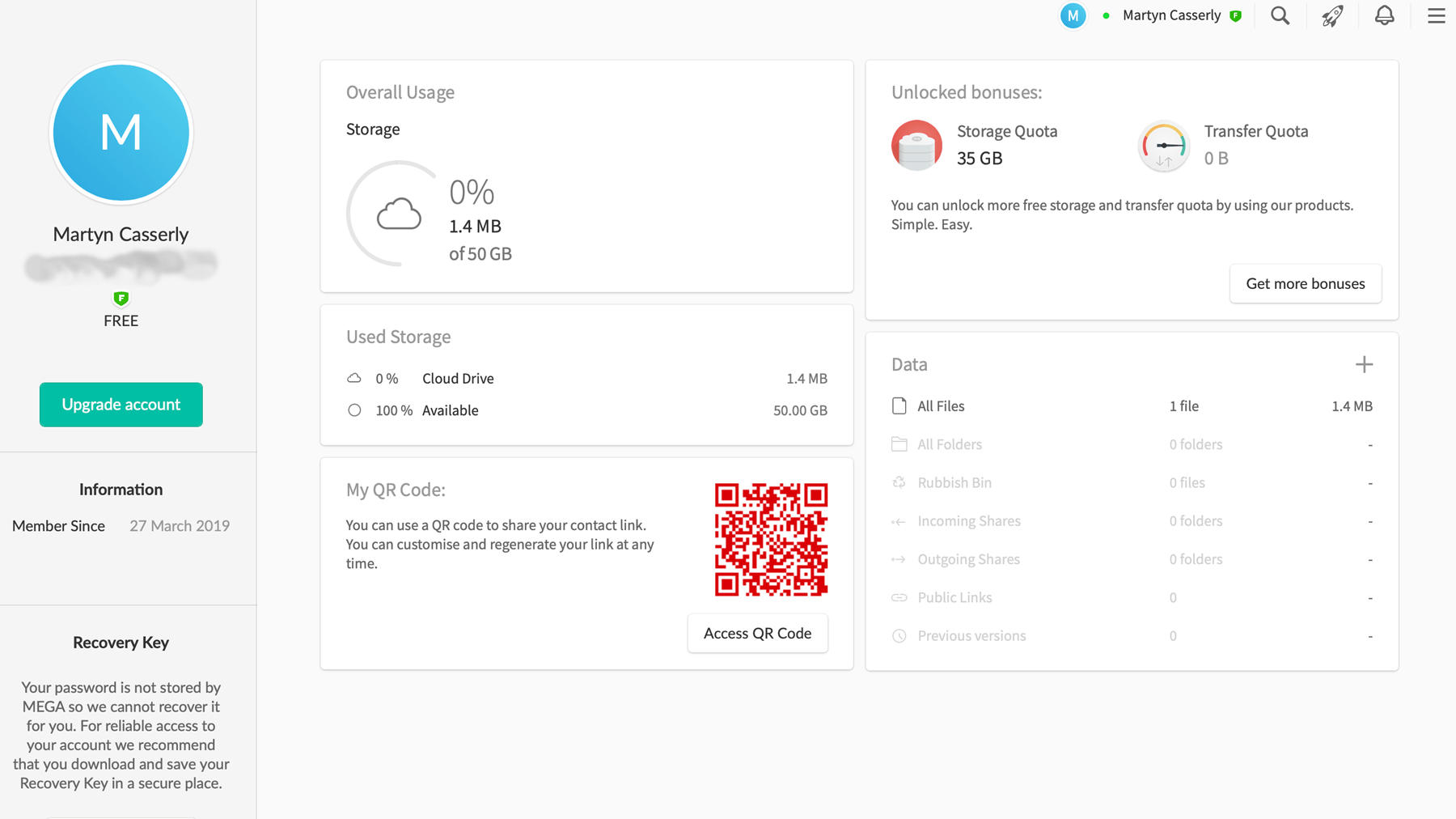Click Get more bonuses

pyautogui.click(x=1305, y=283)
